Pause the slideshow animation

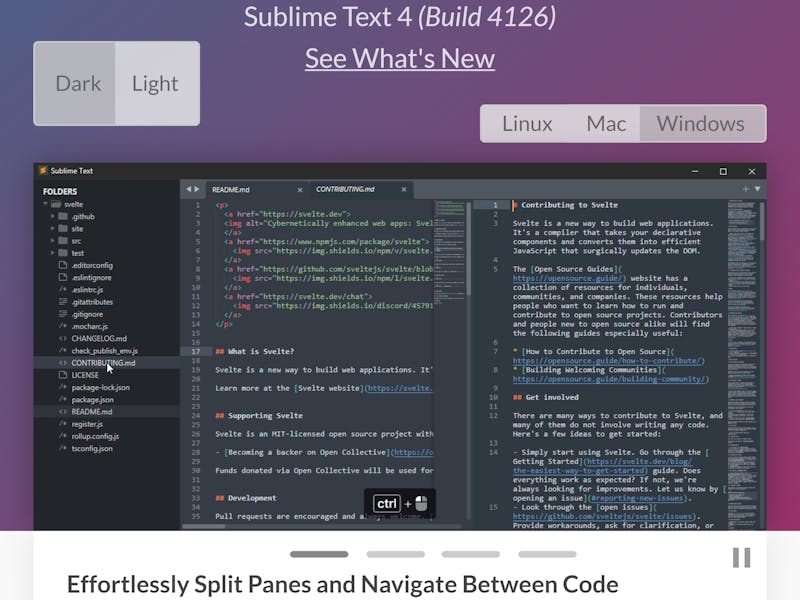(x=741, y=557)
